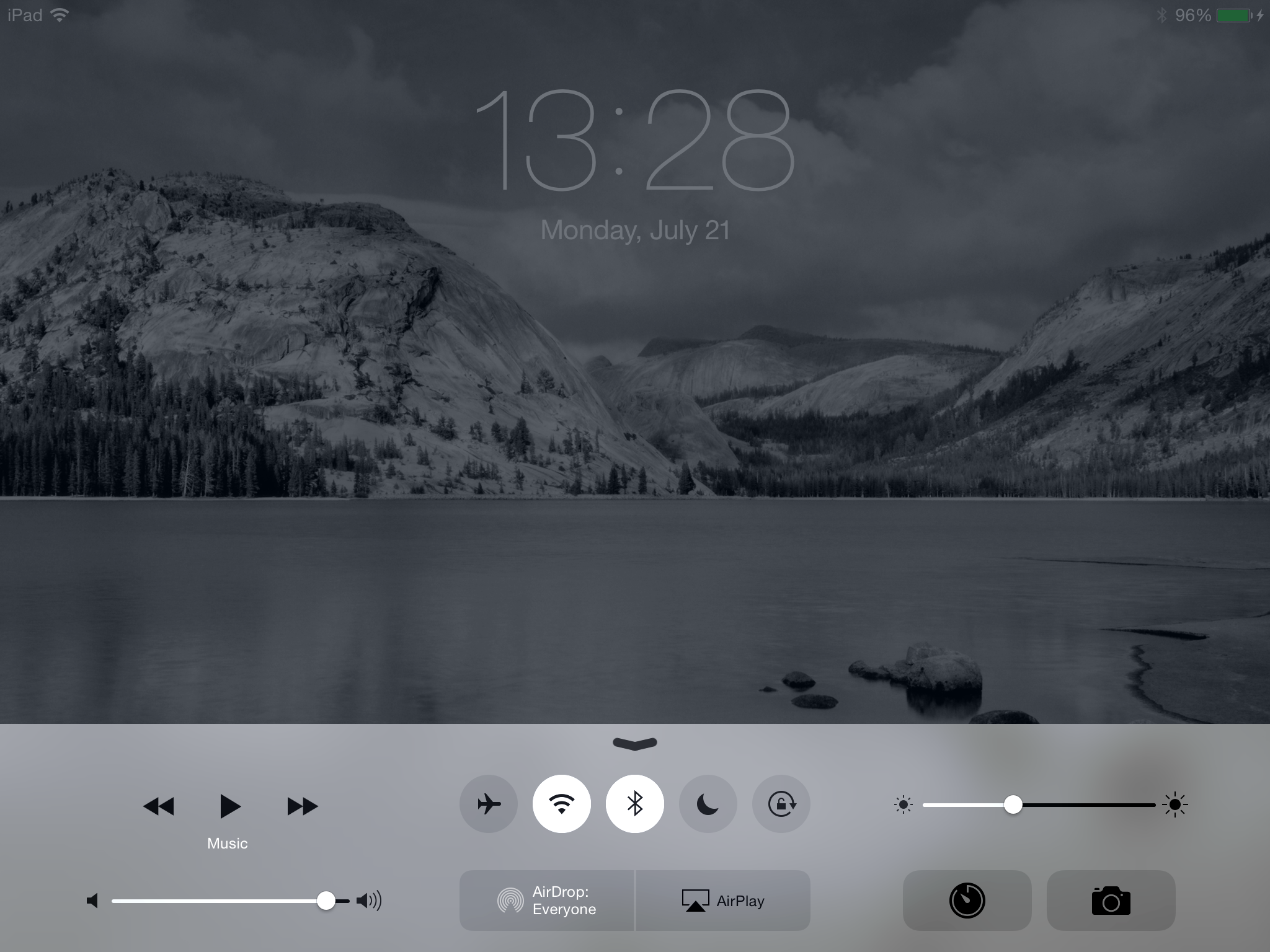Enable Airplane Mode toggle
The image size is (1270, 952).
(x=489, y=804)
